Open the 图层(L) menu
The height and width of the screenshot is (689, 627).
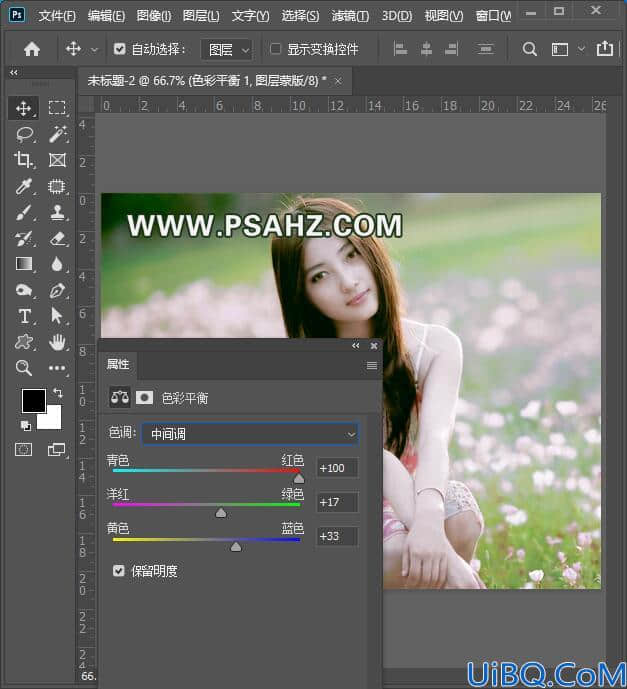click(201, 16)
